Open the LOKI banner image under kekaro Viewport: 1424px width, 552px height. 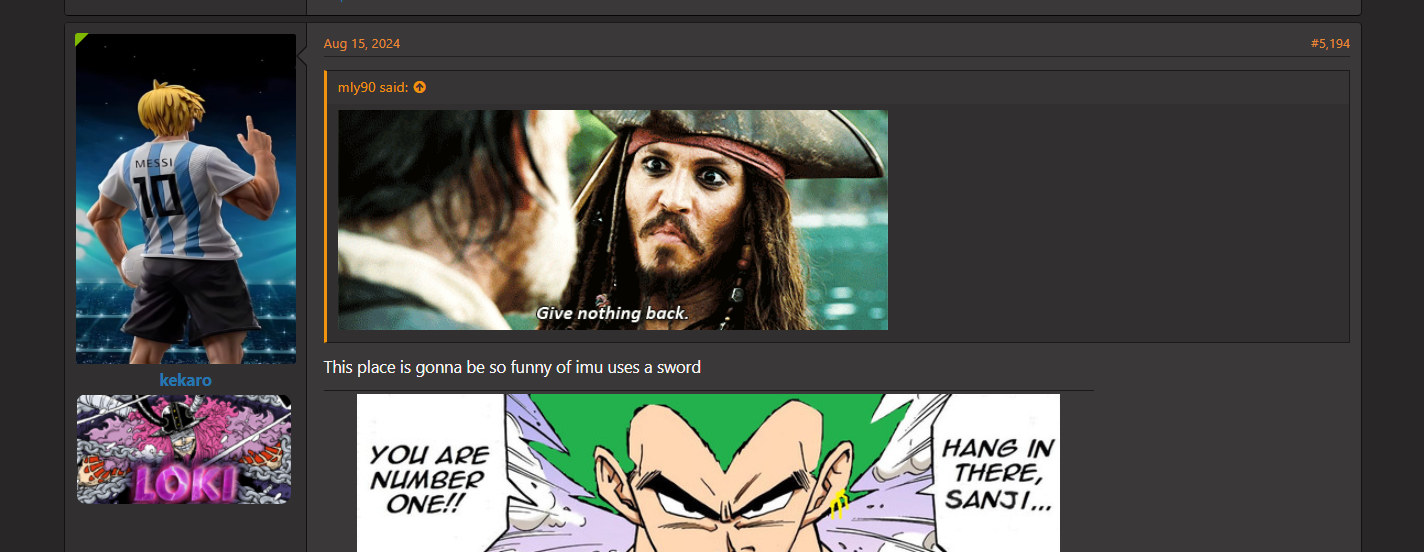coord(184,449)
